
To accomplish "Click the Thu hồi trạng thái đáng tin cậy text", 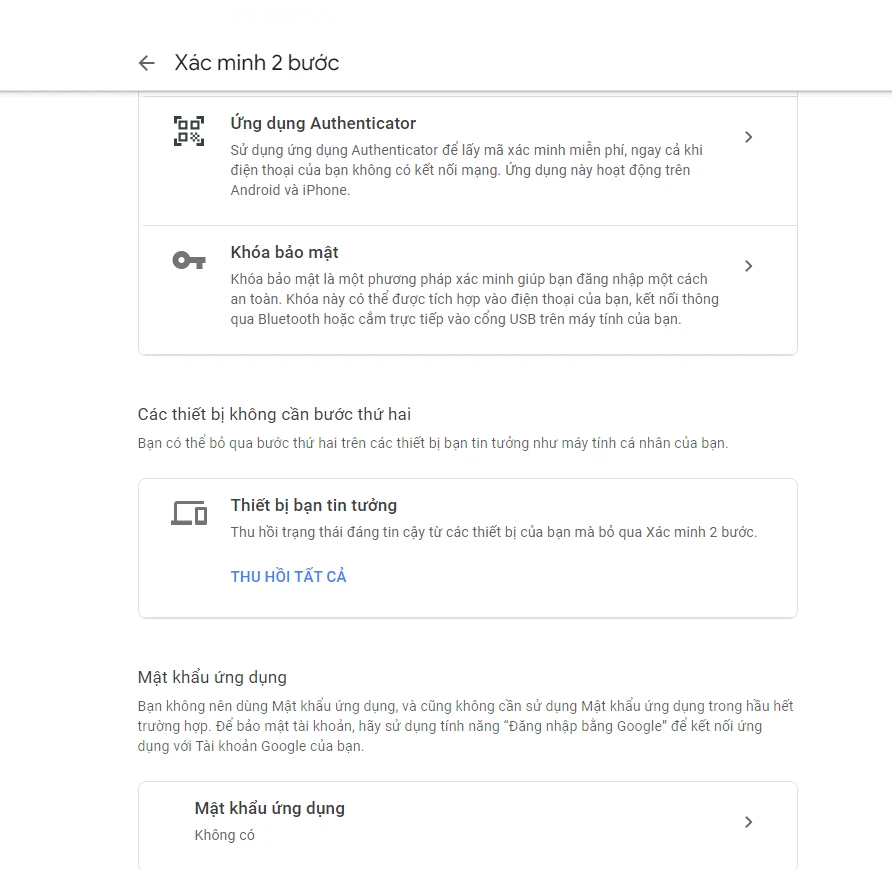I will click(x=494, y=532).
